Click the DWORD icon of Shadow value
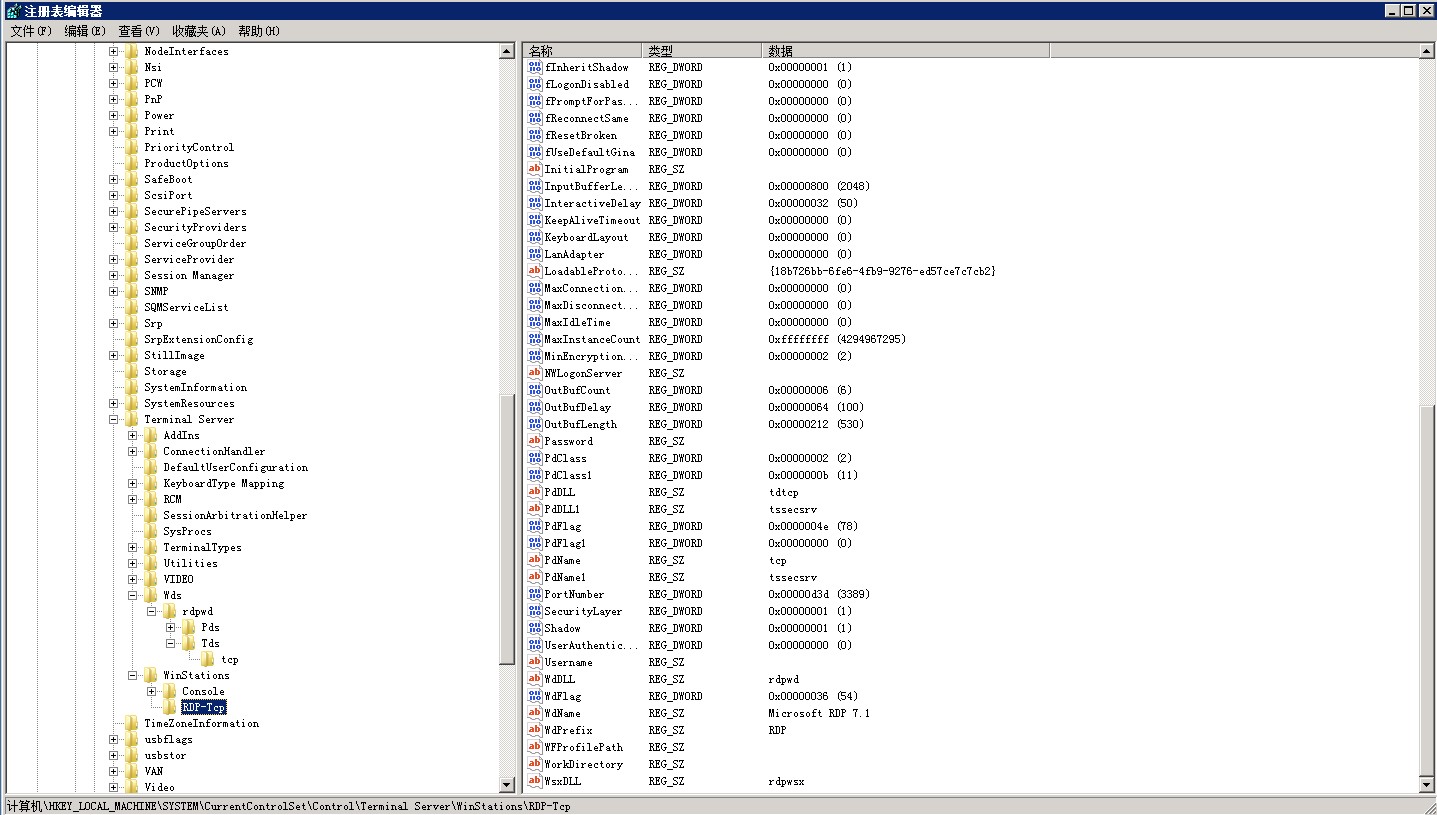 click(x=534, y=628)
